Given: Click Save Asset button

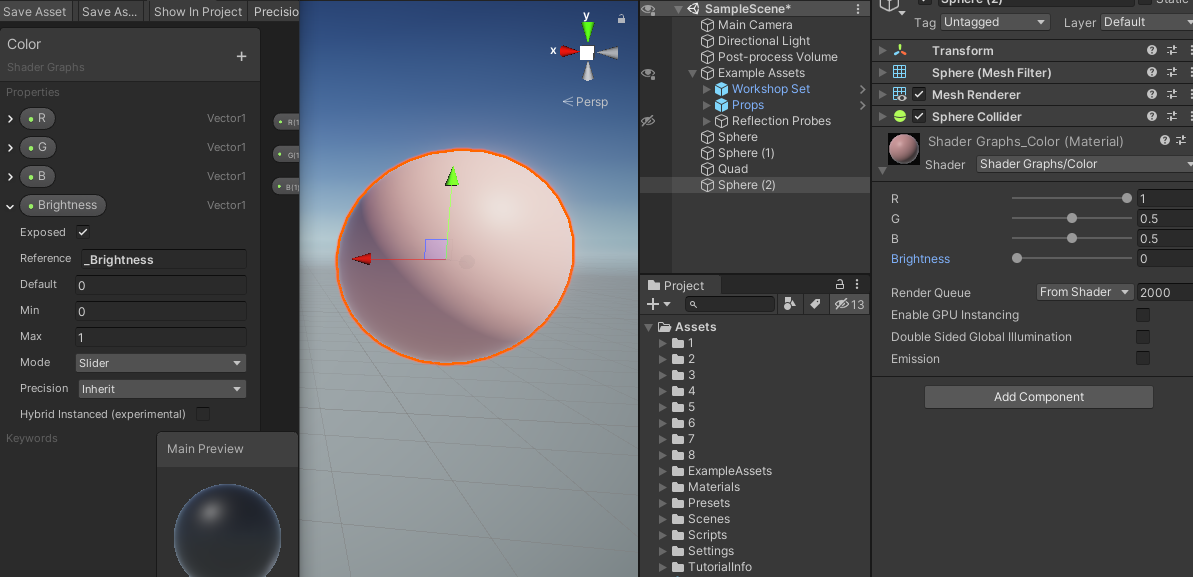Looking at the screenshot, I should (34, 11).
